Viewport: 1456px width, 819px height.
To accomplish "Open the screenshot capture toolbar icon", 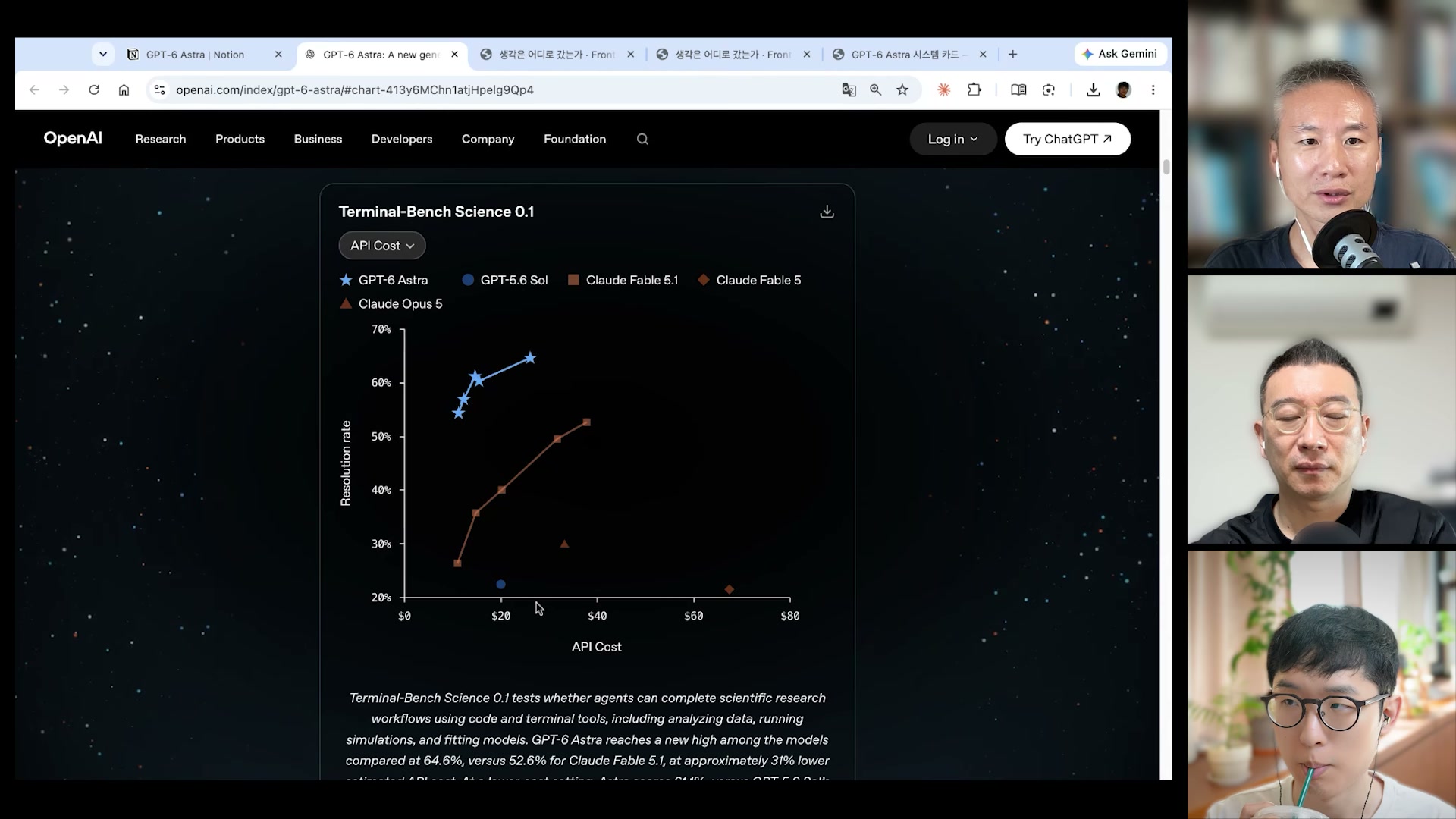I will point(1049,89).
